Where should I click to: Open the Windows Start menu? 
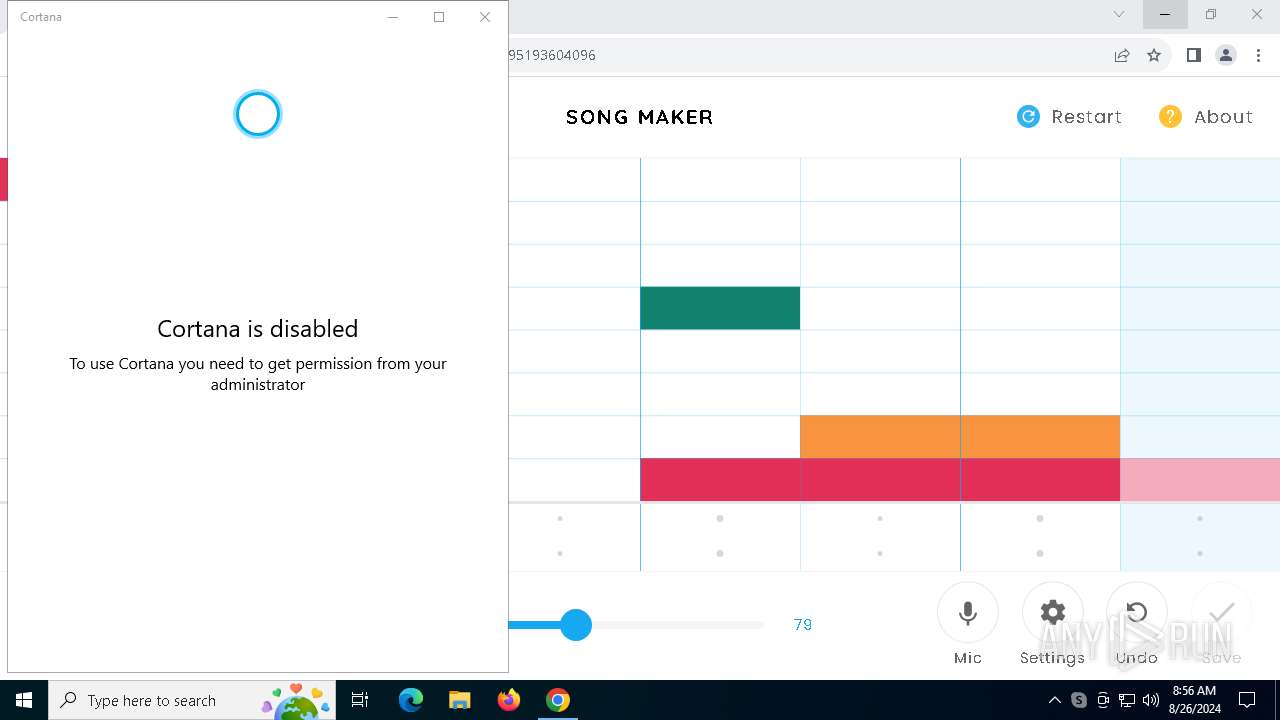(24, 700)
